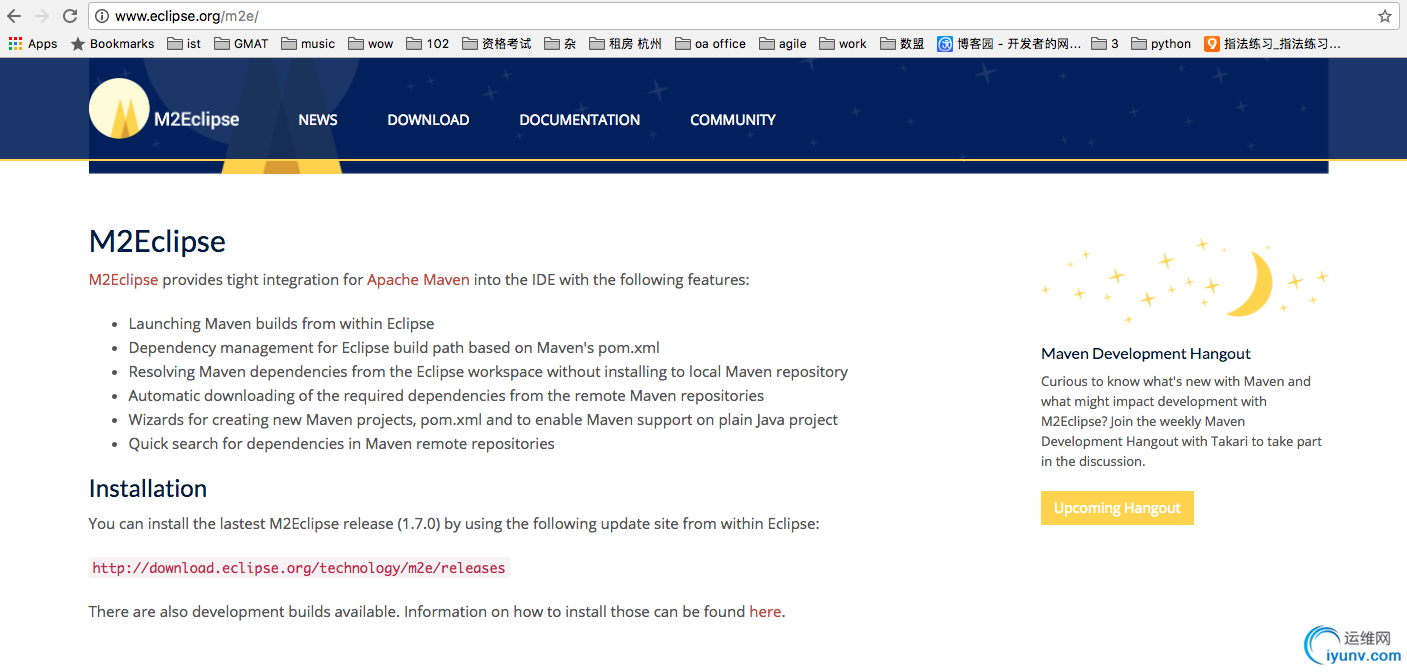Viewport: 1407px width, 672px height.
Task: Go to the NEWS section
Action: click(318, 120)
